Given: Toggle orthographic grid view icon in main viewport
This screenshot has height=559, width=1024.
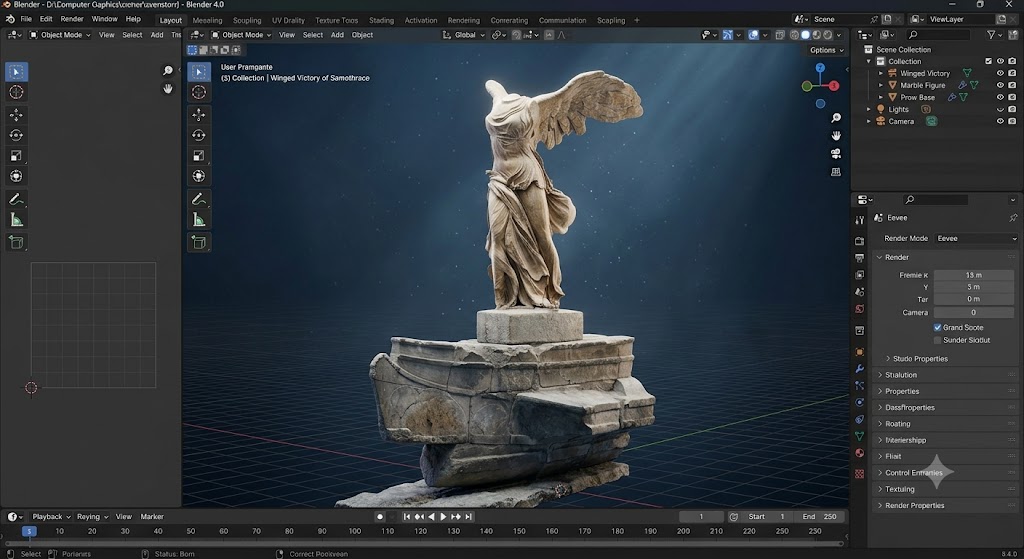Looking at the screenshot, I should (836, 172).
